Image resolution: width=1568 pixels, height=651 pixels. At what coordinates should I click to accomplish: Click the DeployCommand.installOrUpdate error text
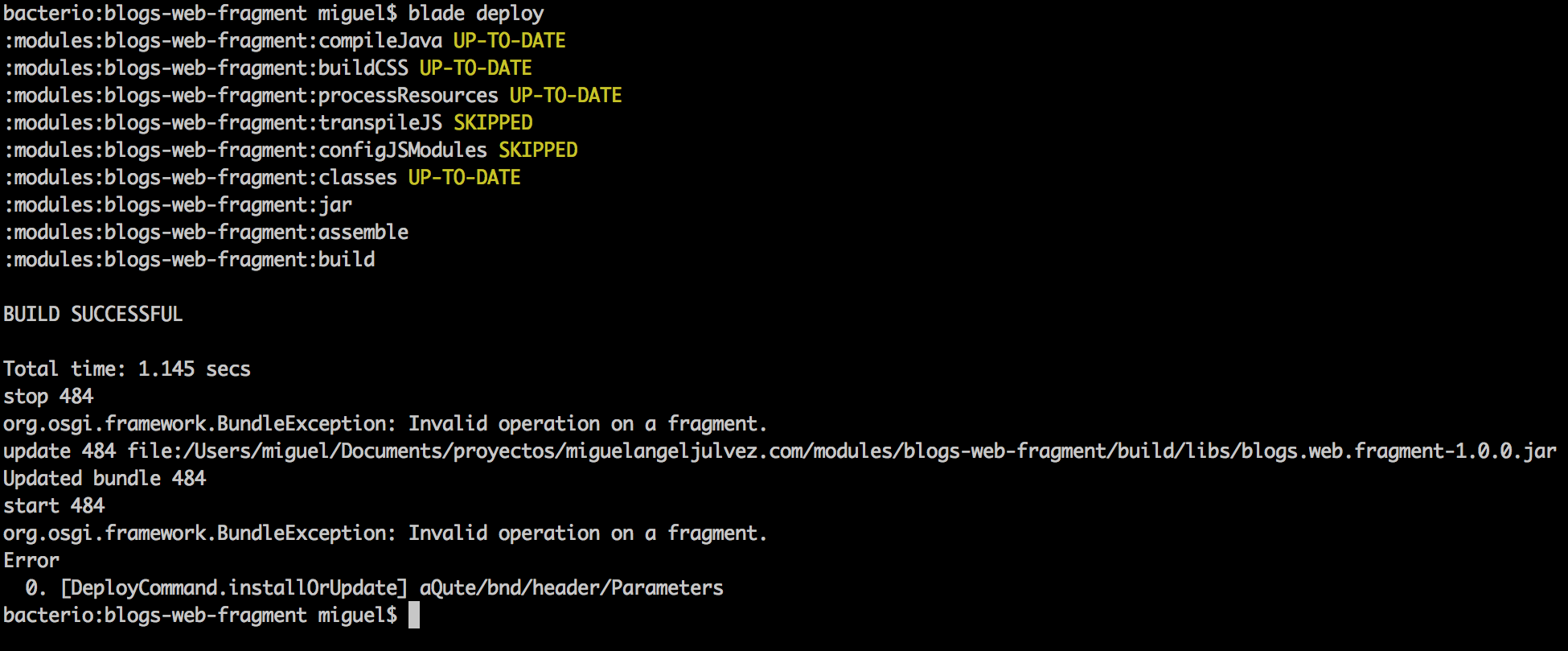235,588
